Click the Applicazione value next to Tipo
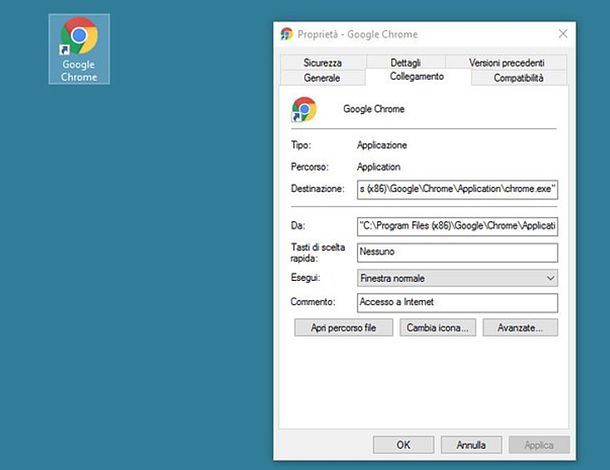The width and height of the screenshot is (610, 470). click(382, 145)
